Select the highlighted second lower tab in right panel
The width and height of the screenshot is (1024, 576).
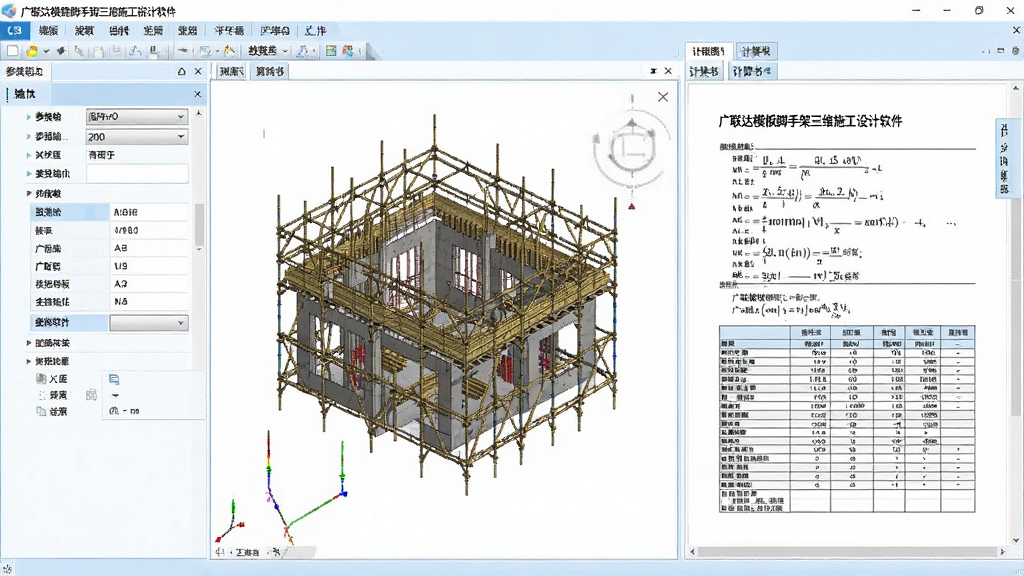tap(751, 71)
